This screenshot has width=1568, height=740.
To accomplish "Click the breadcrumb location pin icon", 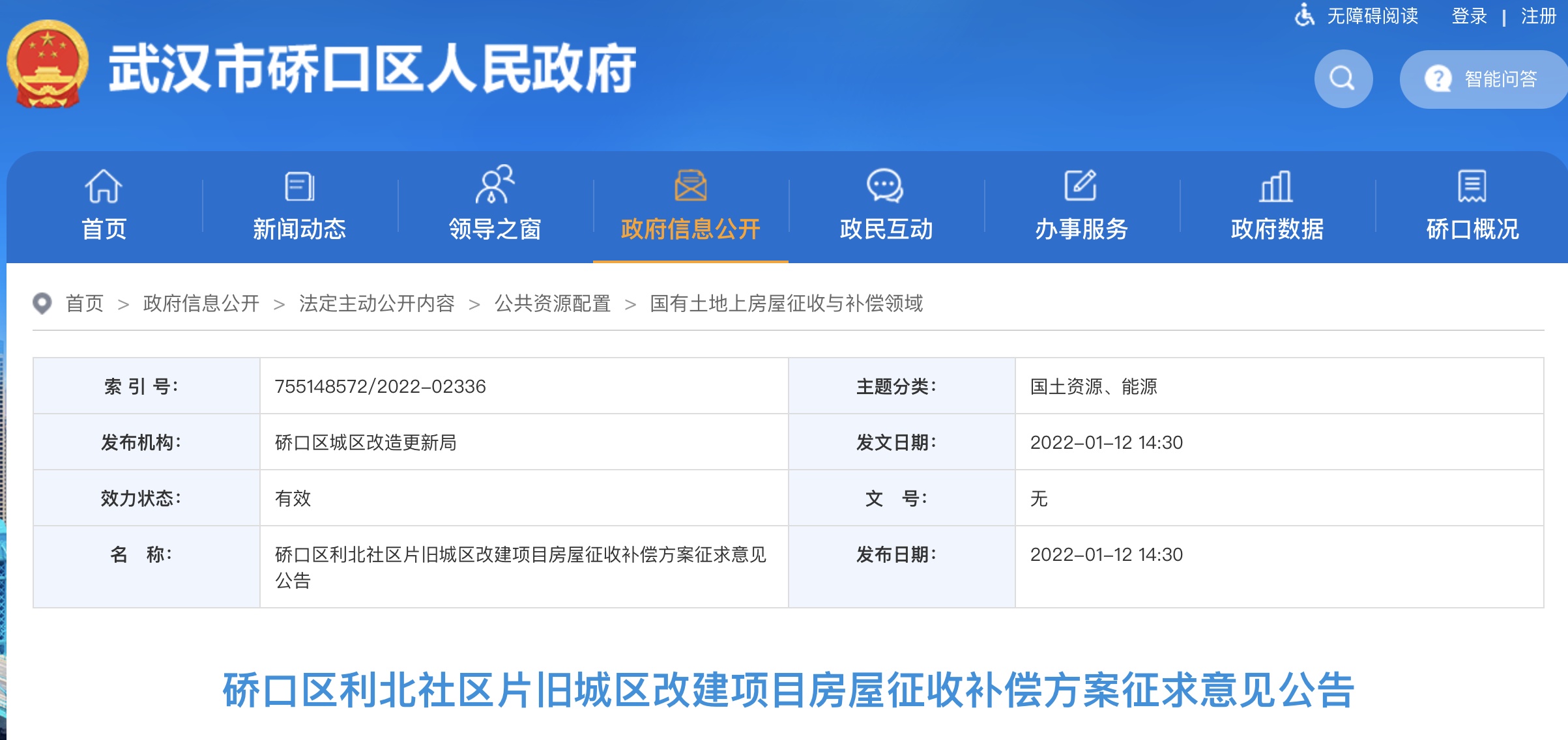I will coord(42,304).
